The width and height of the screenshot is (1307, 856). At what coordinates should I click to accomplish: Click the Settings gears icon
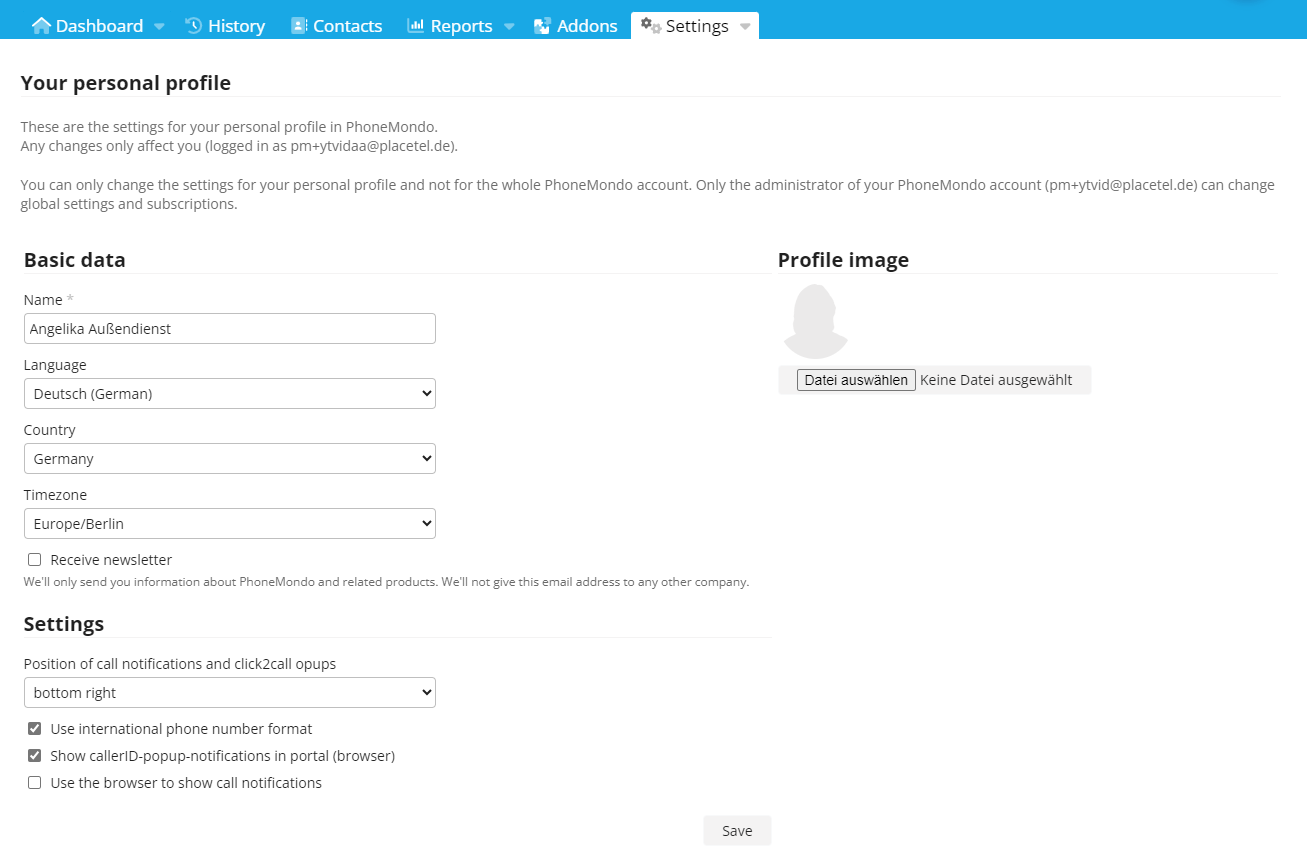[651, 25]
